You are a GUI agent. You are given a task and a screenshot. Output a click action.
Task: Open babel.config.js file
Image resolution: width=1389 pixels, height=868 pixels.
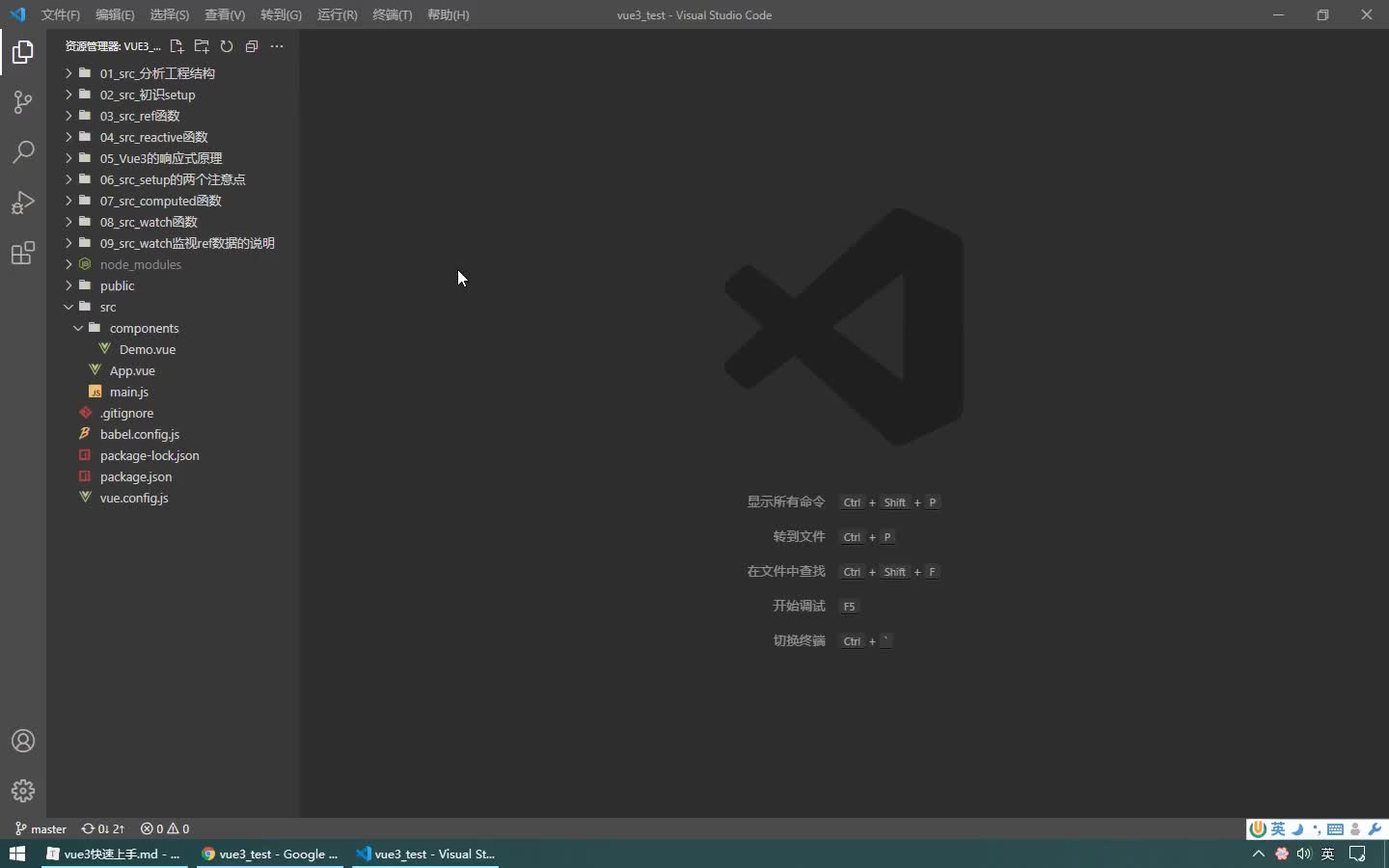[x=140, y=434]
